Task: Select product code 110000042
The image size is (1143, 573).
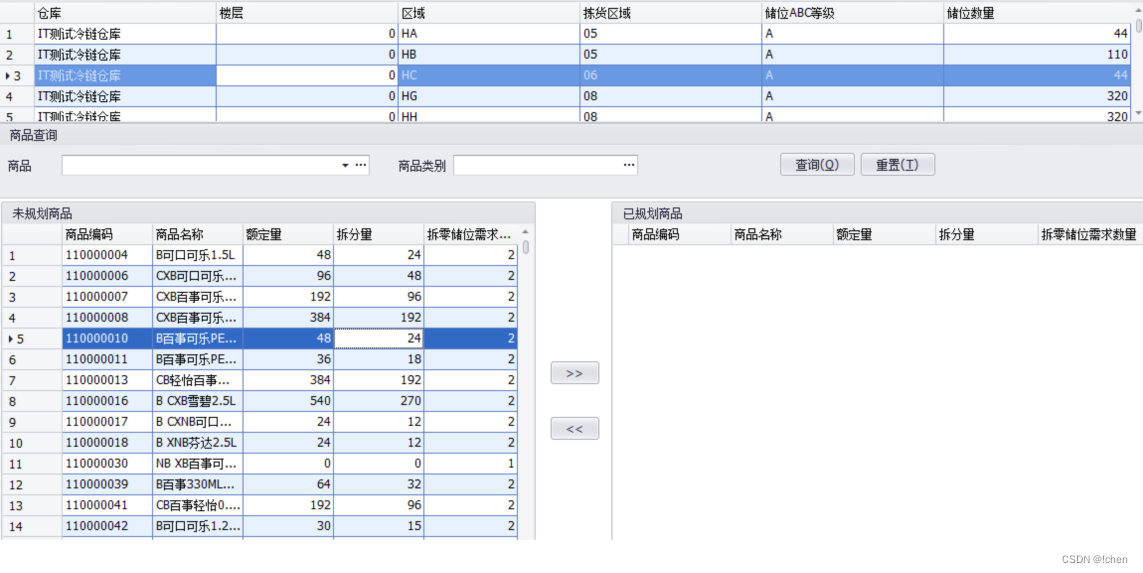Action: (x=107, y=526)
